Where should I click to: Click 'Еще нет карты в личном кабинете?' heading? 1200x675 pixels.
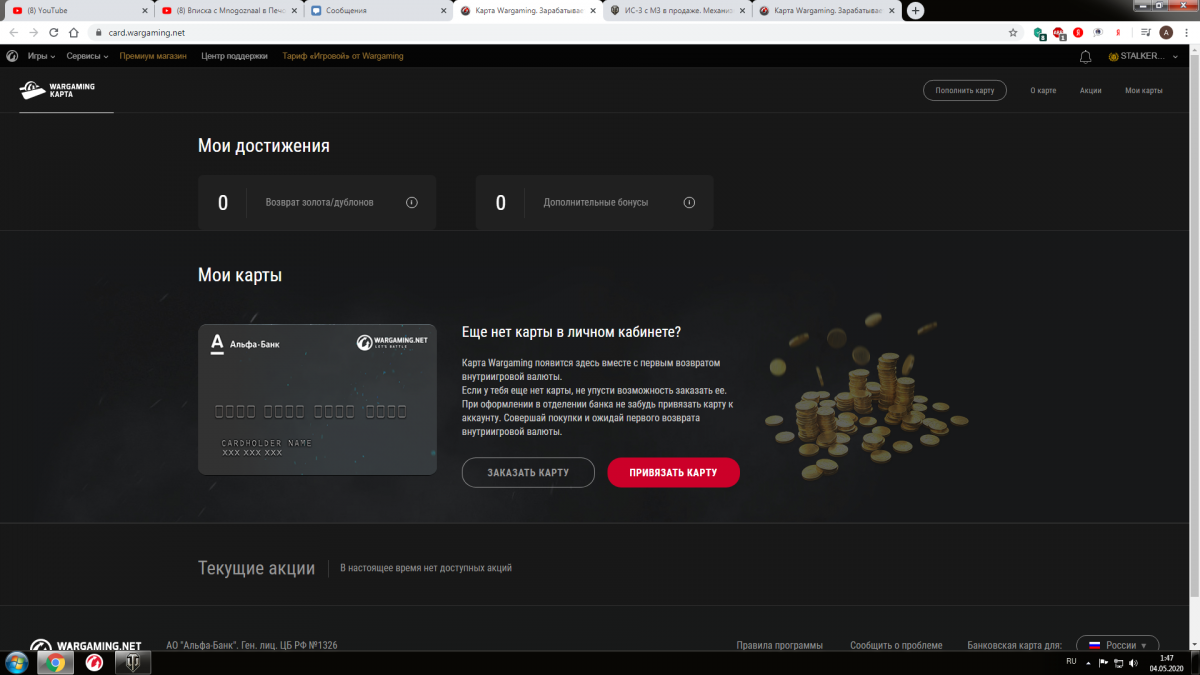(572, 332)
